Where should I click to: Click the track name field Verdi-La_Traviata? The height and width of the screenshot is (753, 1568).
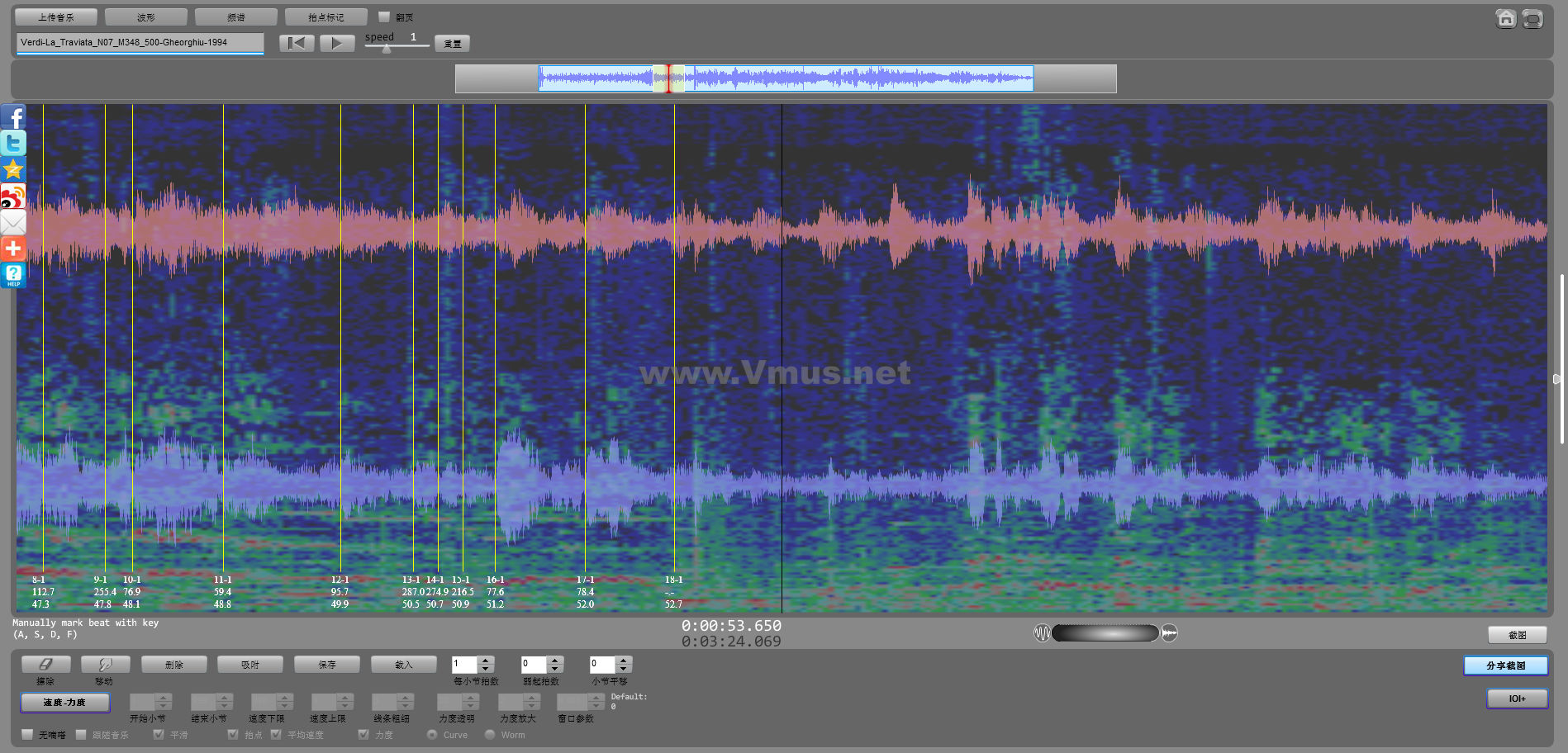click(x=140, y=42)
